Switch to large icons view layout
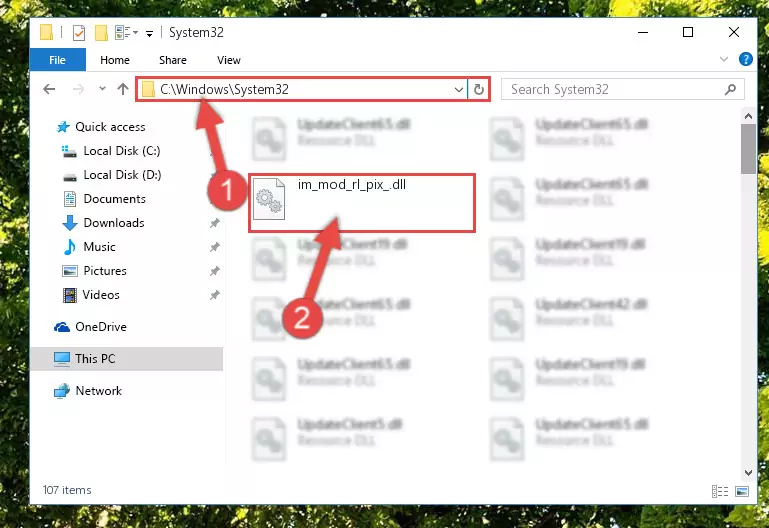 742,491
